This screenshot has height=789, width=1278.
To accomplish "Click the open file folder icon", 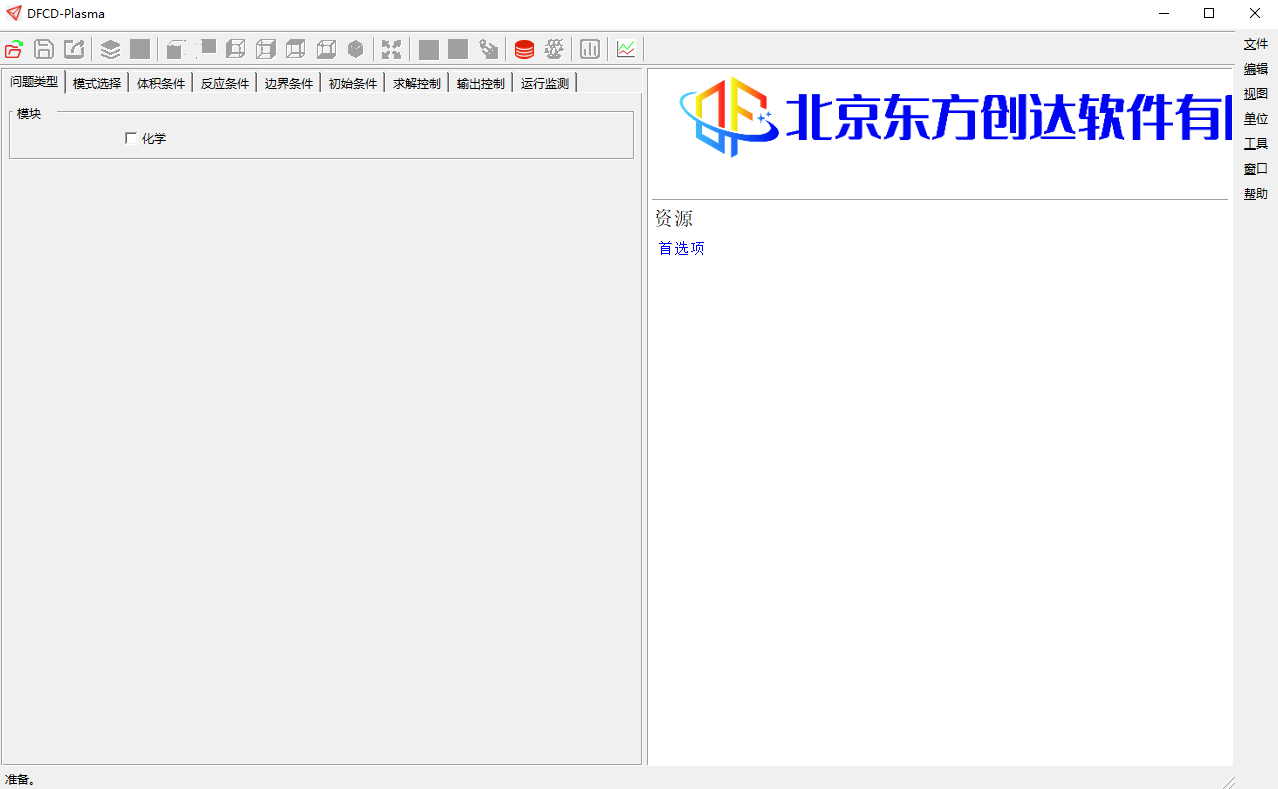I will pyautogui.click(x=14, y=49).
